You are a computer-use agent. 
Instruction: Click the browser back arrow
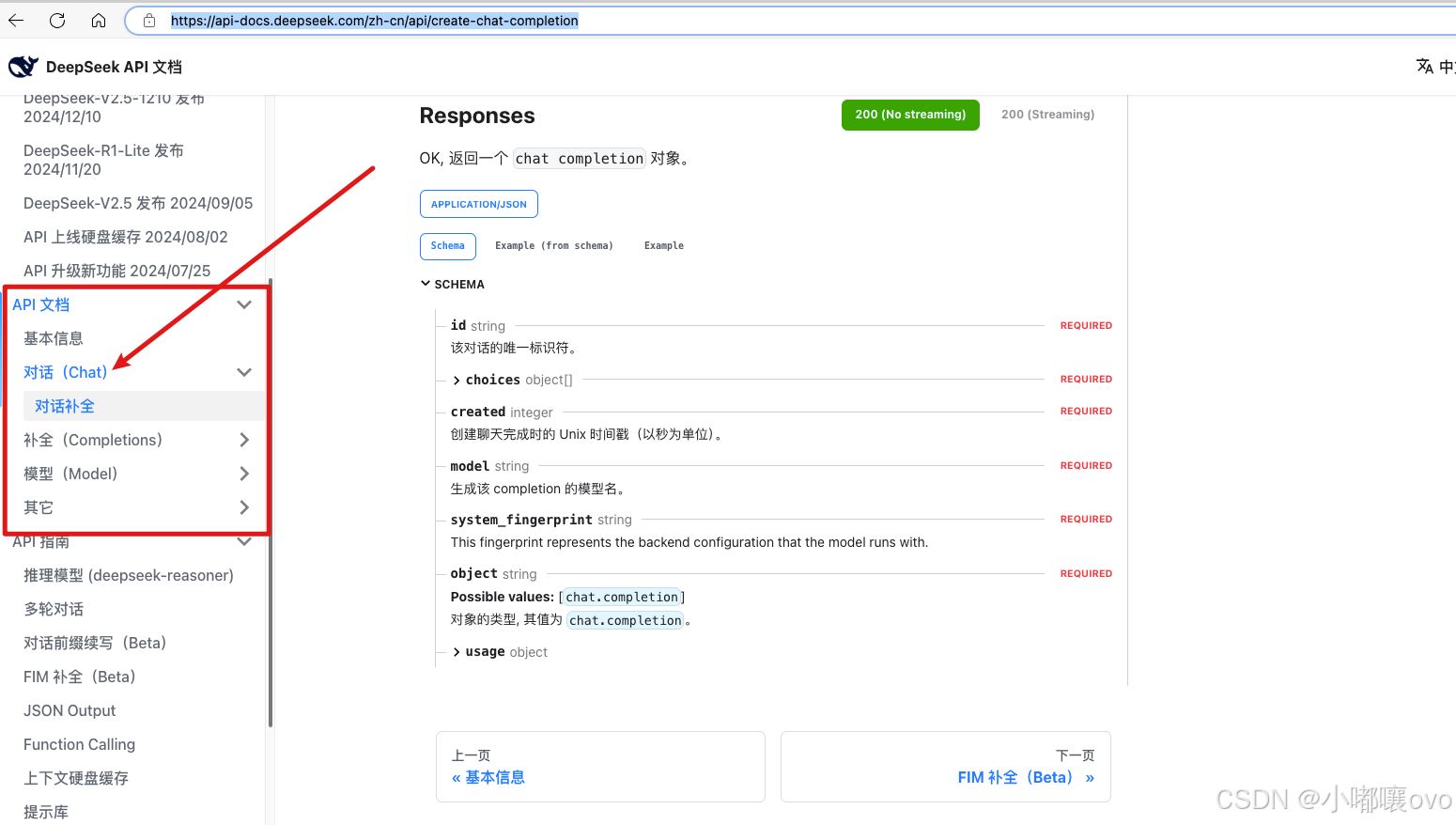16,21
